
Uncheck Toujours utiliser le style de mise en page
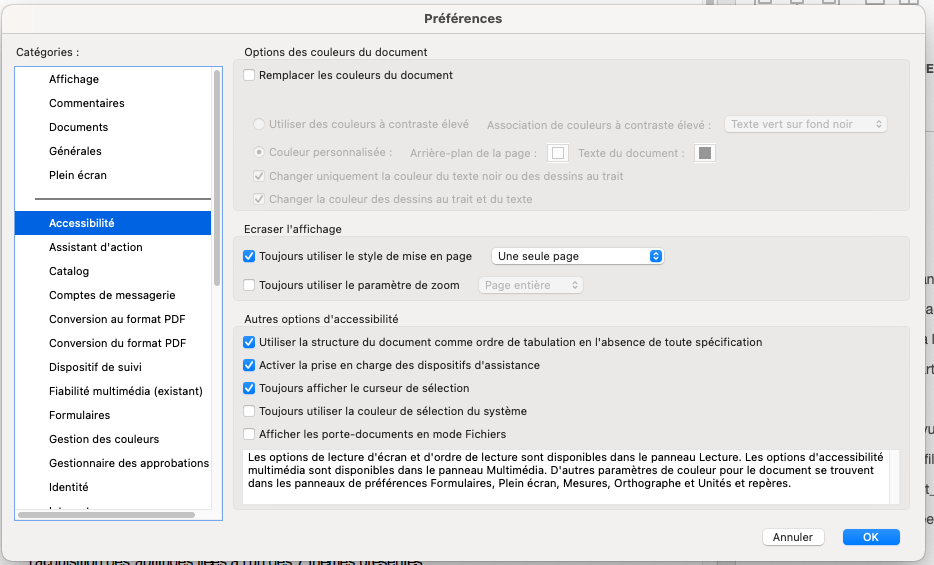pyautogui.click(x=249, y=256)
